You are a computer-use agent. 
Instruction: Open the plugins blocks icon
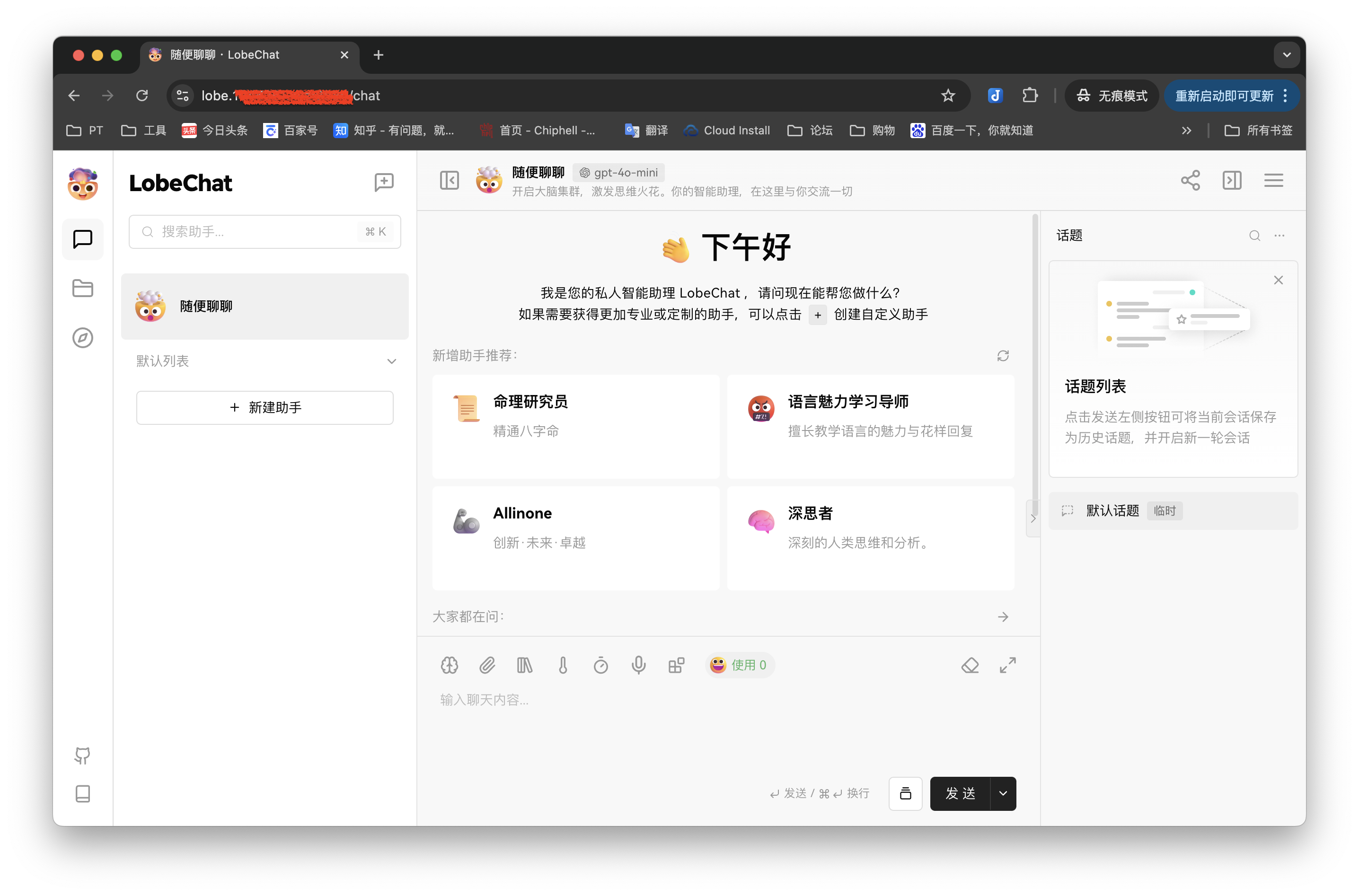pos(677,665)
